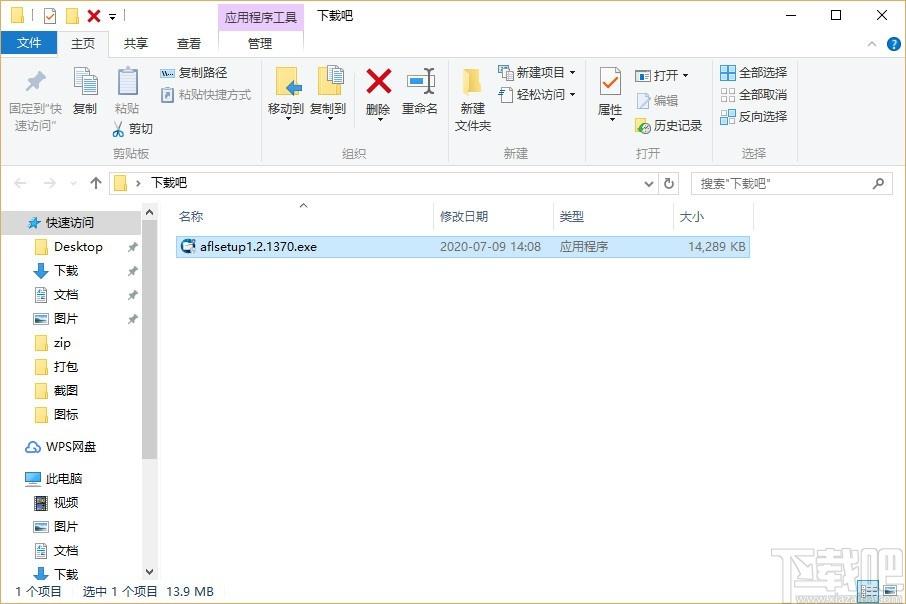Viewport: 906px width, 604px height.
Task: Click the New folder (新建文件夹) icon
Action: click(472, 81)
